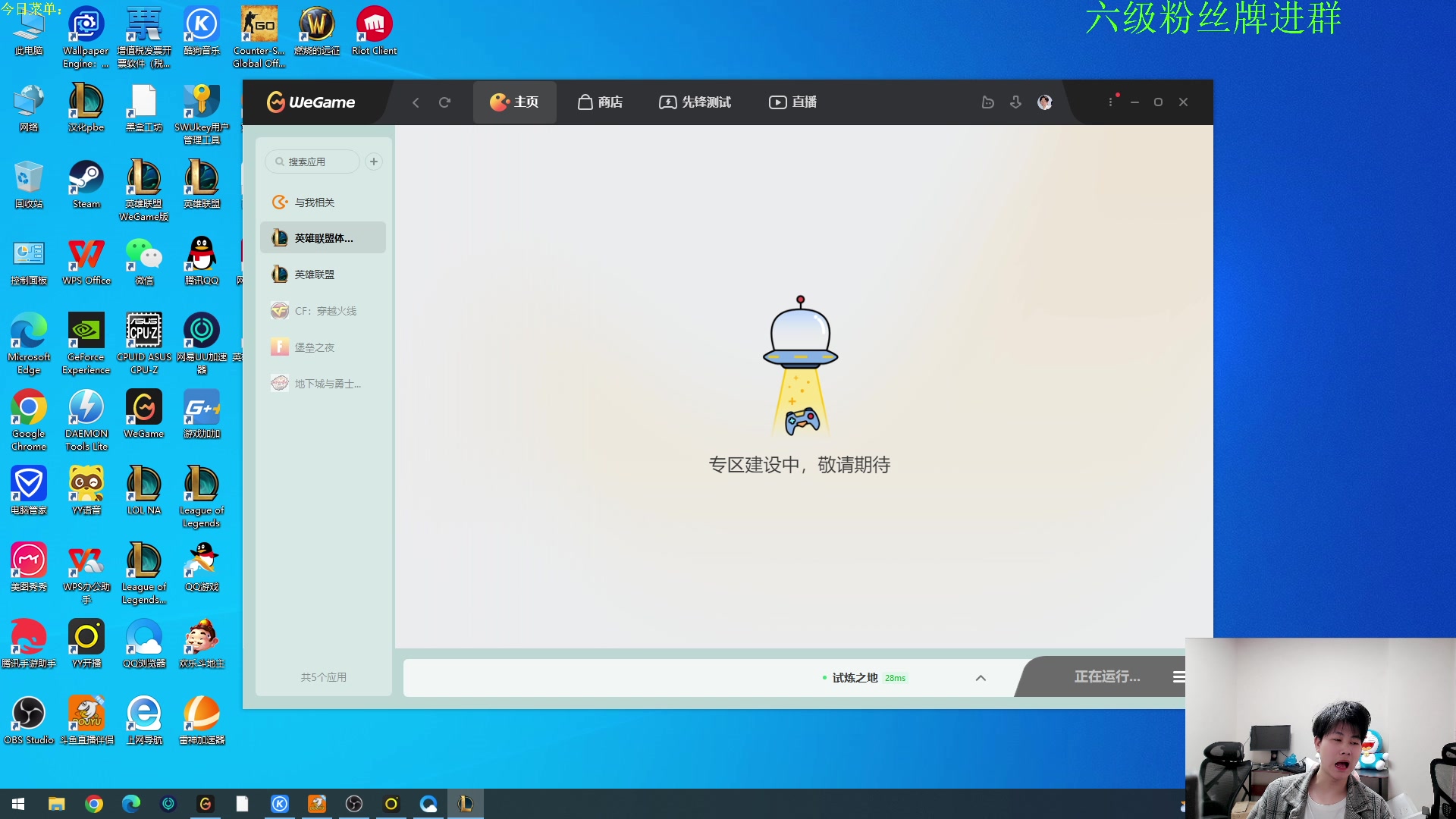The width and height of the screenshot is (1456, 819).
Task: Open the 直播 live stream tab
Action: click(x=792, y=102)
